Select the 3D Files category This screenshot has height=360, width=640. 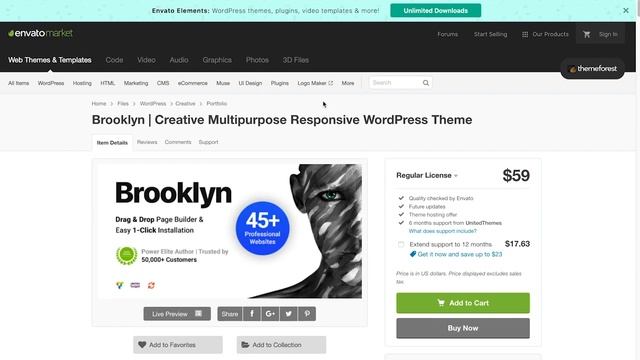[296, 60]
